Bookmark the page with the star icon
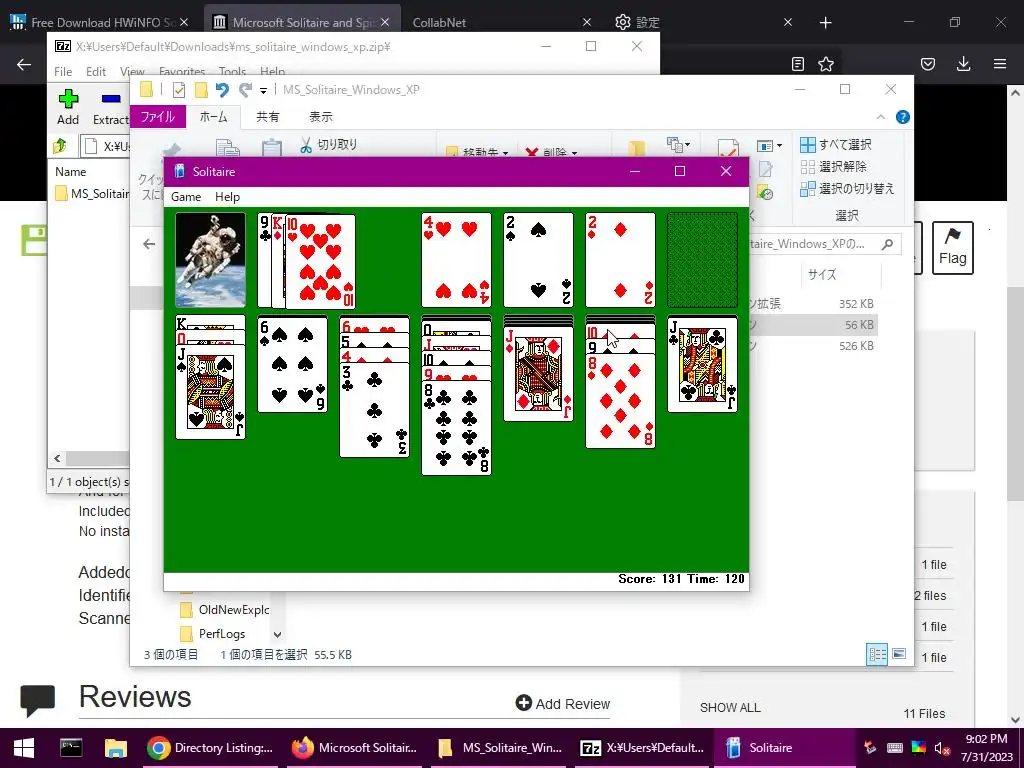The image size is (1024, 768). 826,64
